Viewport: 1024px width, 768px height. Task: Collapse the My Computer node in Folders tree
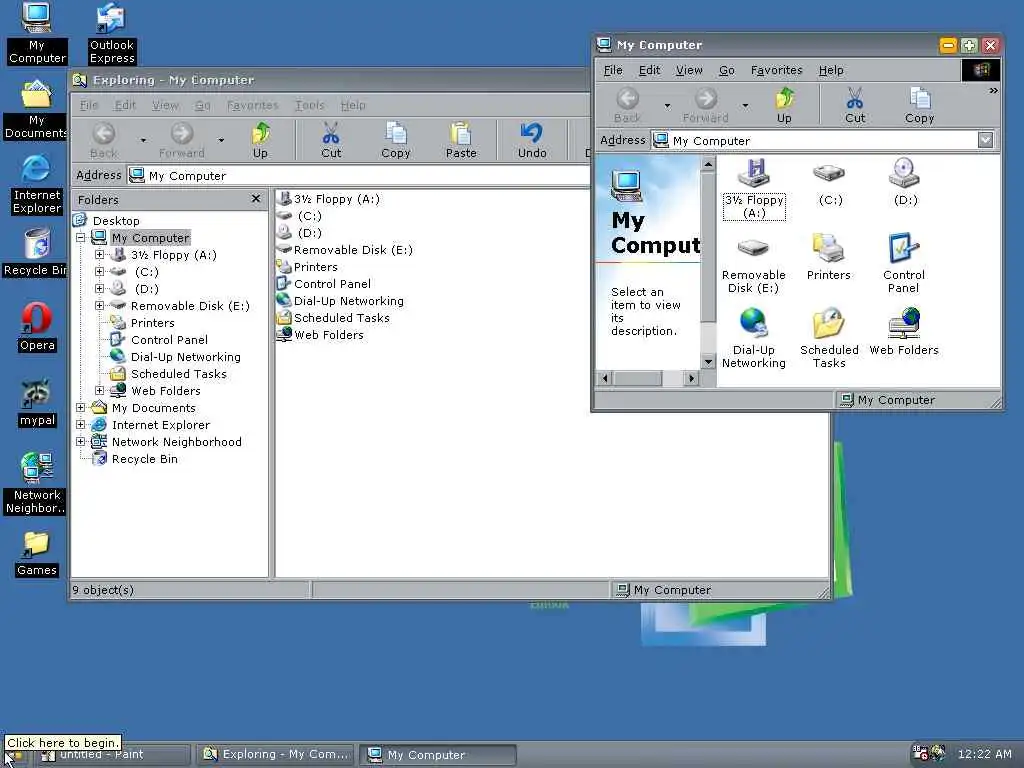(x=80, y=238)
